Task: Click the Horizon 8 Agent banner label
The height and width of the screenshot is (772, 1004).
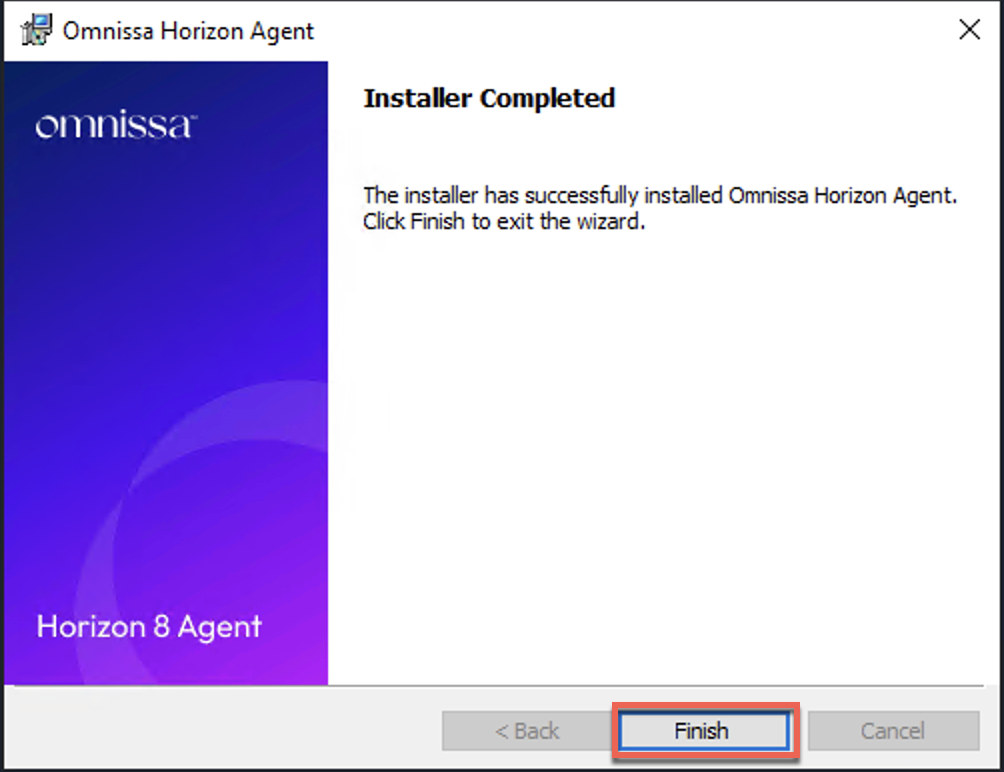Action: coord(149,627)
